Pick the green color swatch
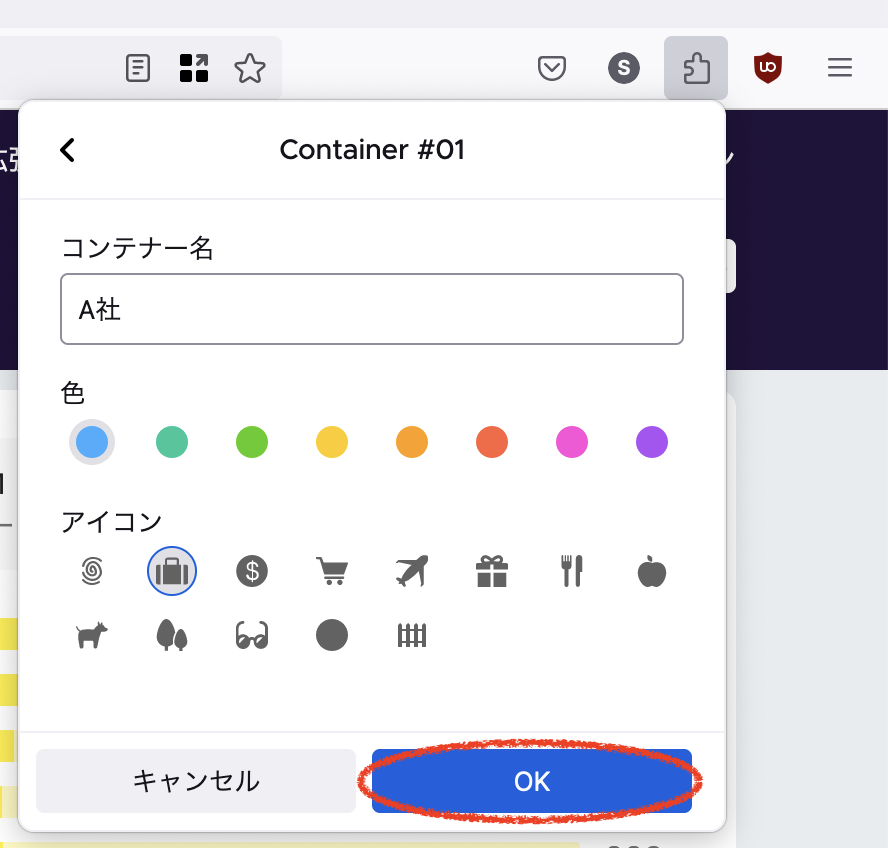 click(252, 442)
